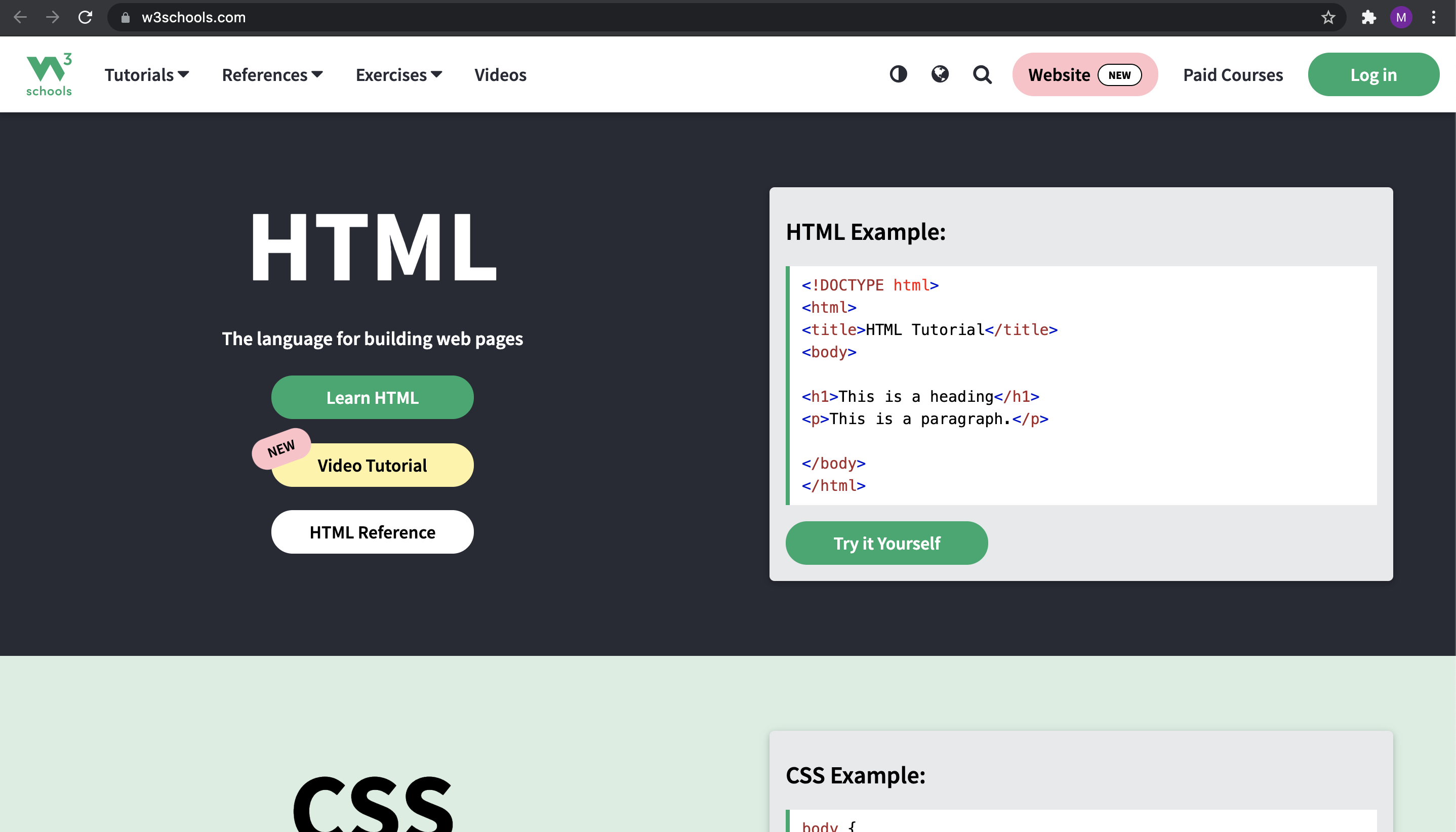
Task: Click the green Log in button
Action: [1373, 74]
